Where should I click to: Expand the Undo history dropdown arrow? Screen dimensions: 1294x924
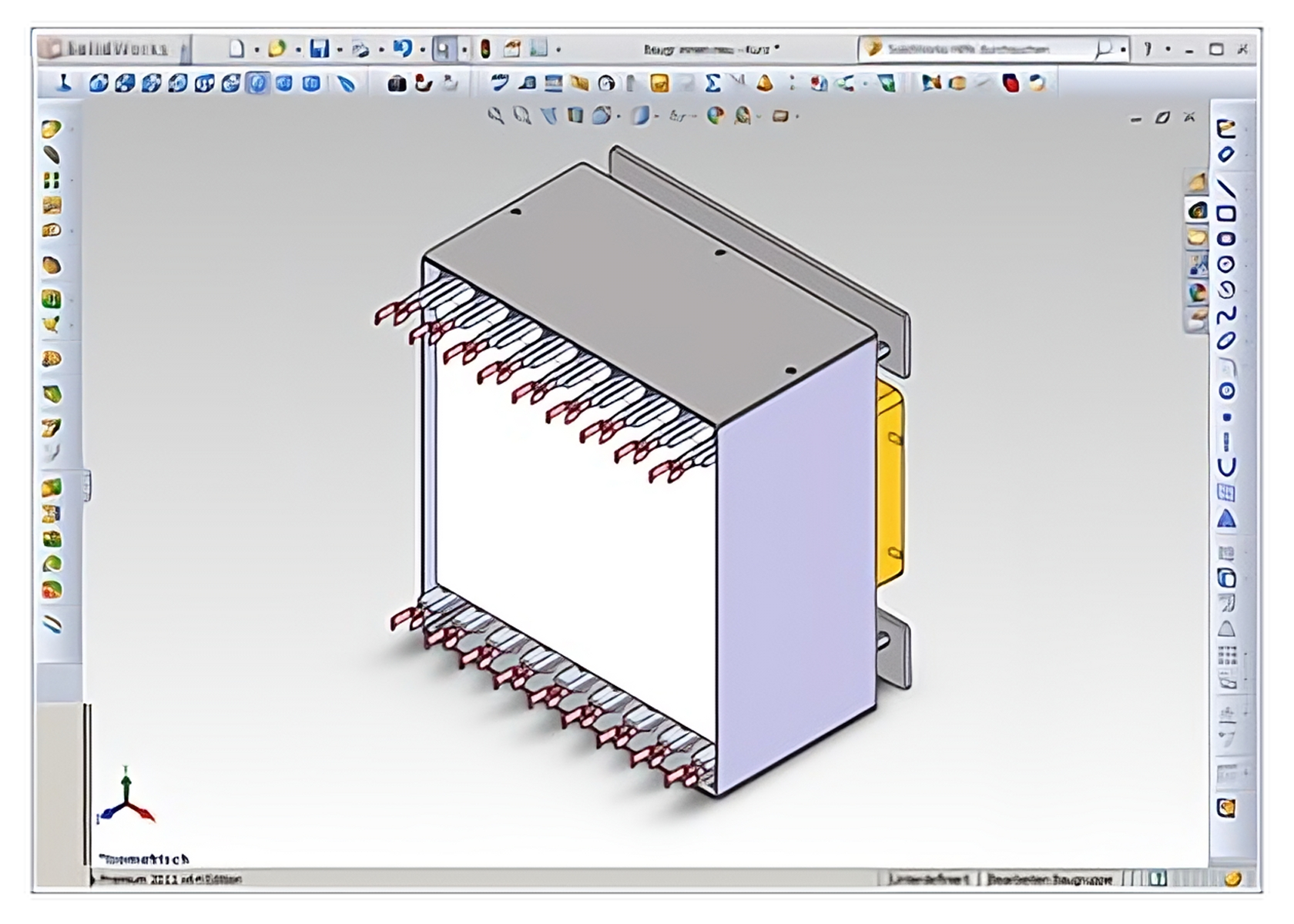[423, 50]
